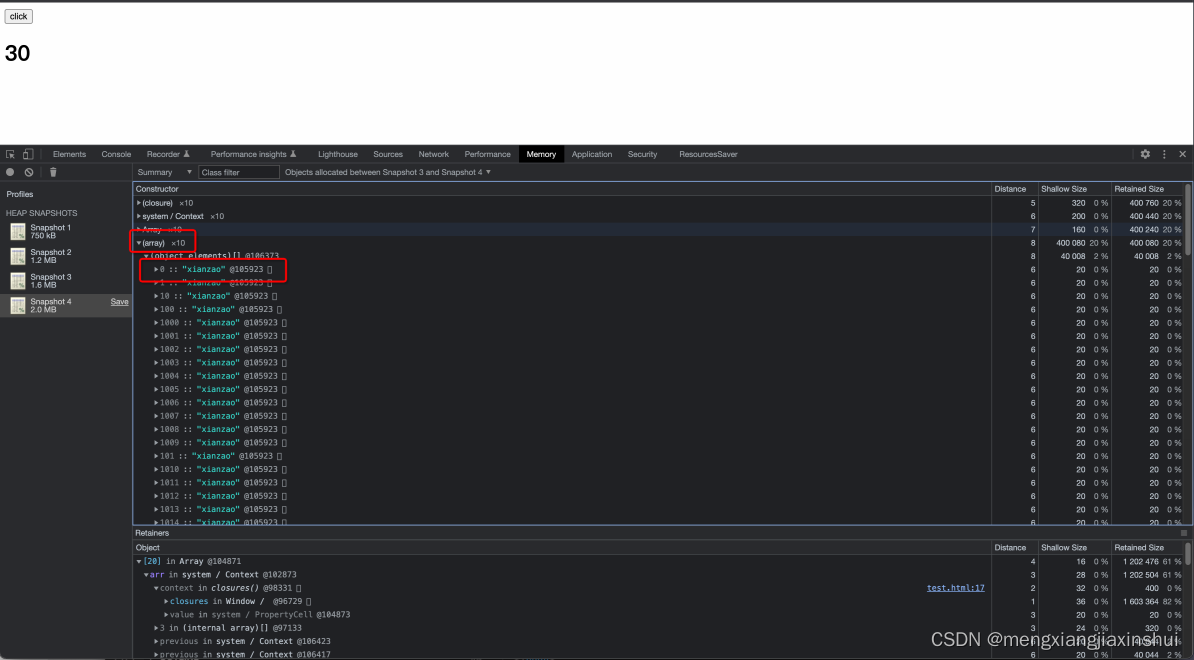Open the snapshot comparison range dropdown
This screenshot has width=1194, height=660.
388,172
